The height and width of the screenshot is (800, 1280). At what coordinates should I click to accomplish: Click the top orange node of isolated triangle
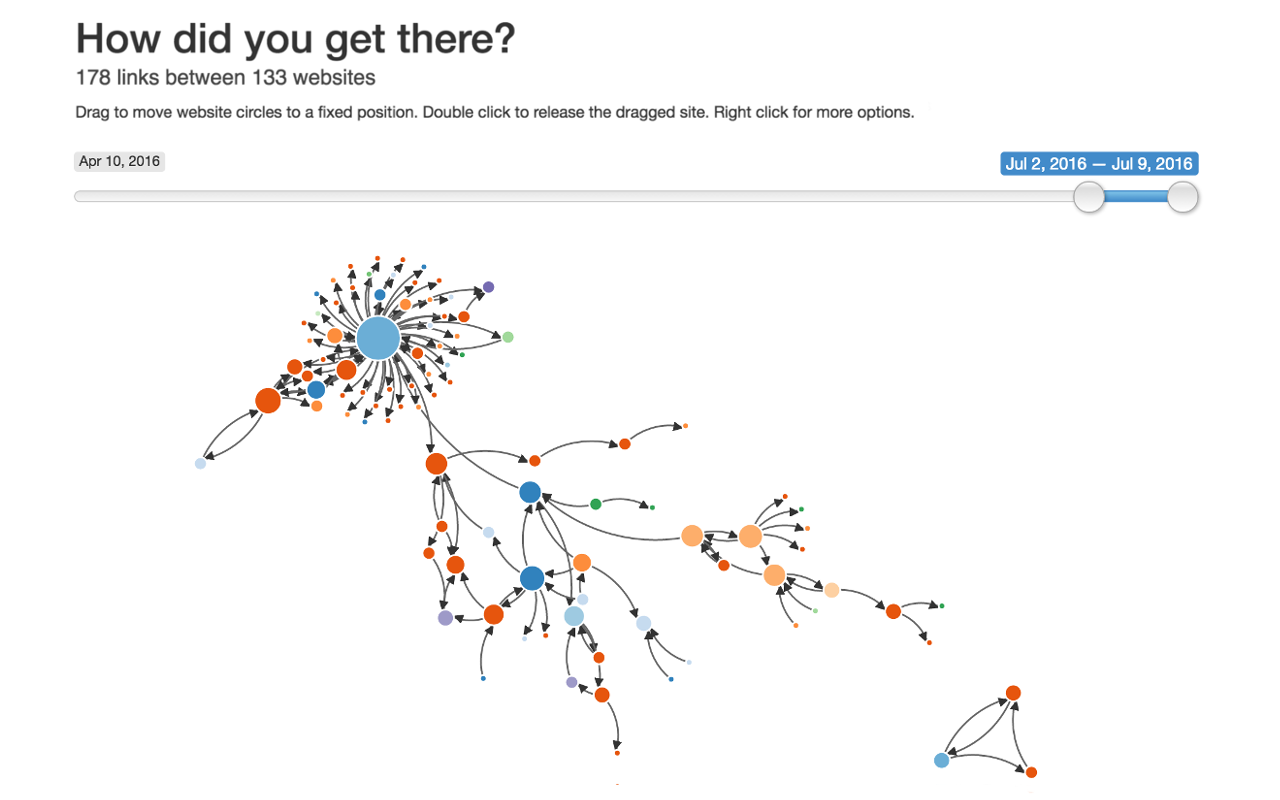1013,692
